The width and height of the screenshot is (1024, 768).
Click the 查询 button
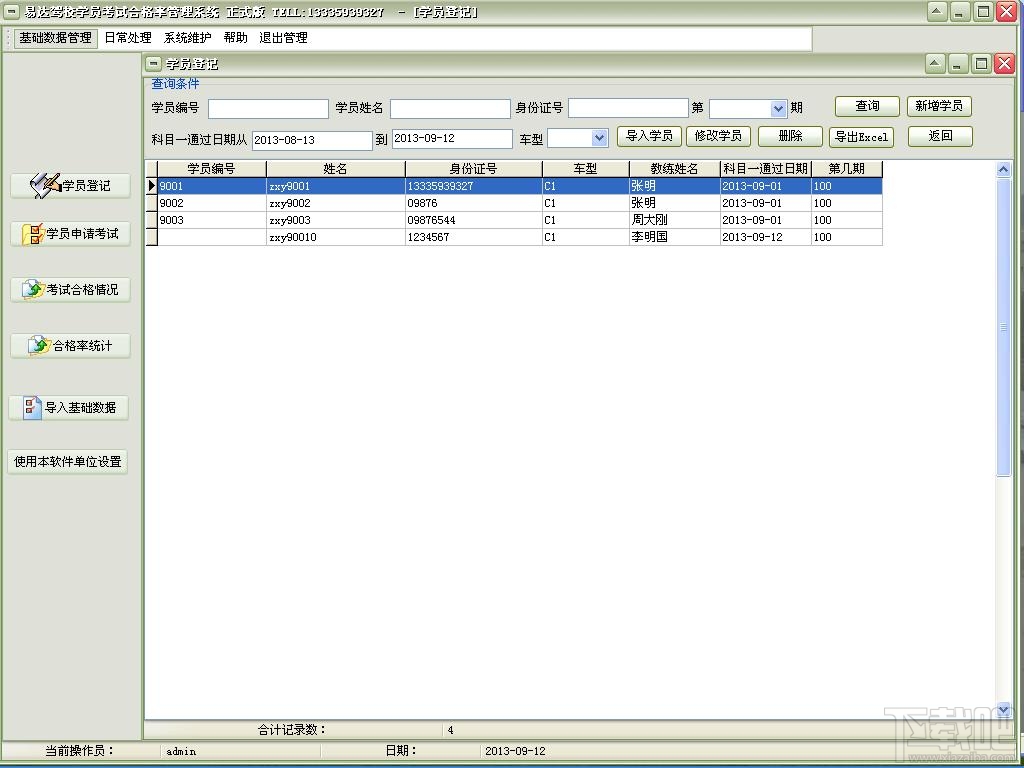pyautogui.click(x=867, y=106)
